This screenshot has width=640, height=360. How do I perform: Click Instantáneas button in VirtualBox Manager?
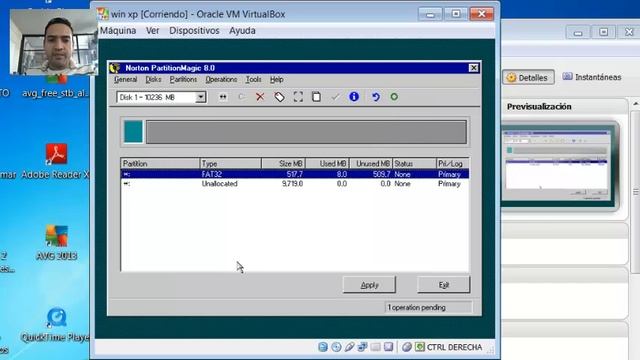click(x=592, y=77)
